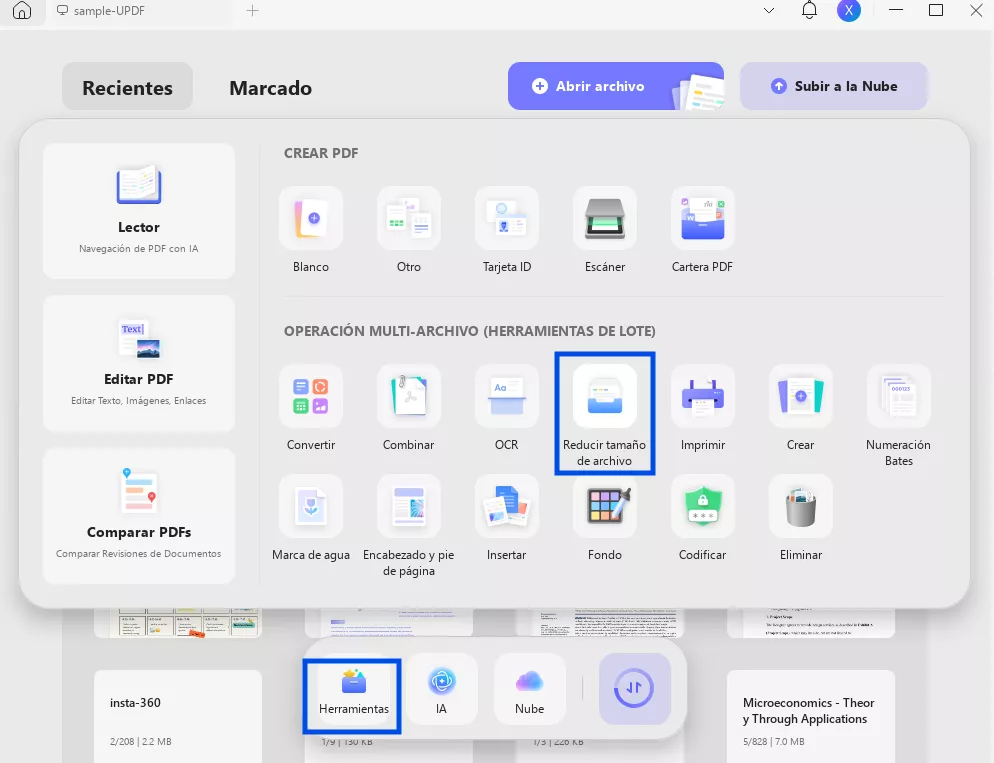The height and width of the screenshot is (763, 994).
Task: Open Microeconomics - Theory Through Applications file
Action: tap(811, 716)
